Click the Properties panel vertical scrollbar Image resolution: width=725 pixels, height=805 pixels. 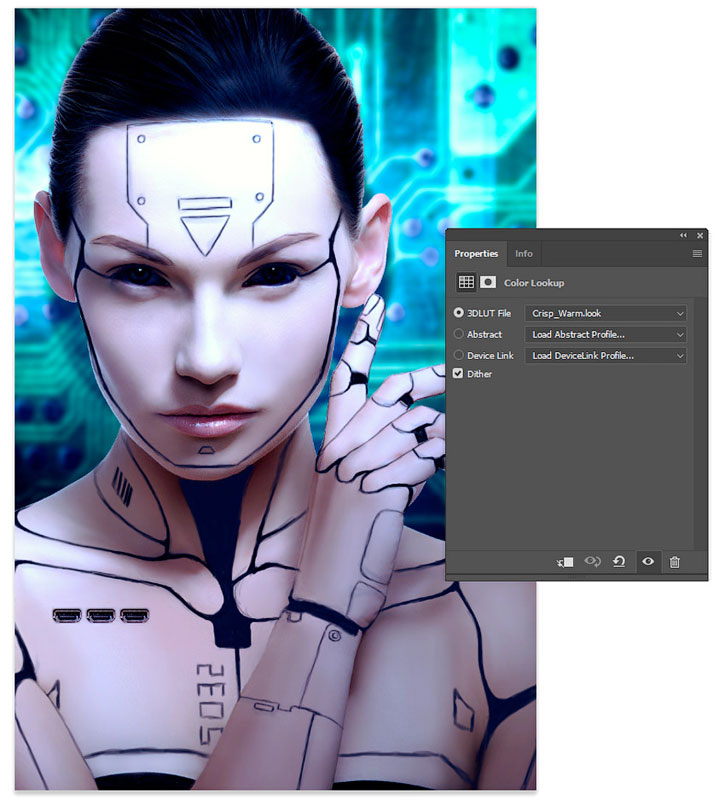[700, 424]
